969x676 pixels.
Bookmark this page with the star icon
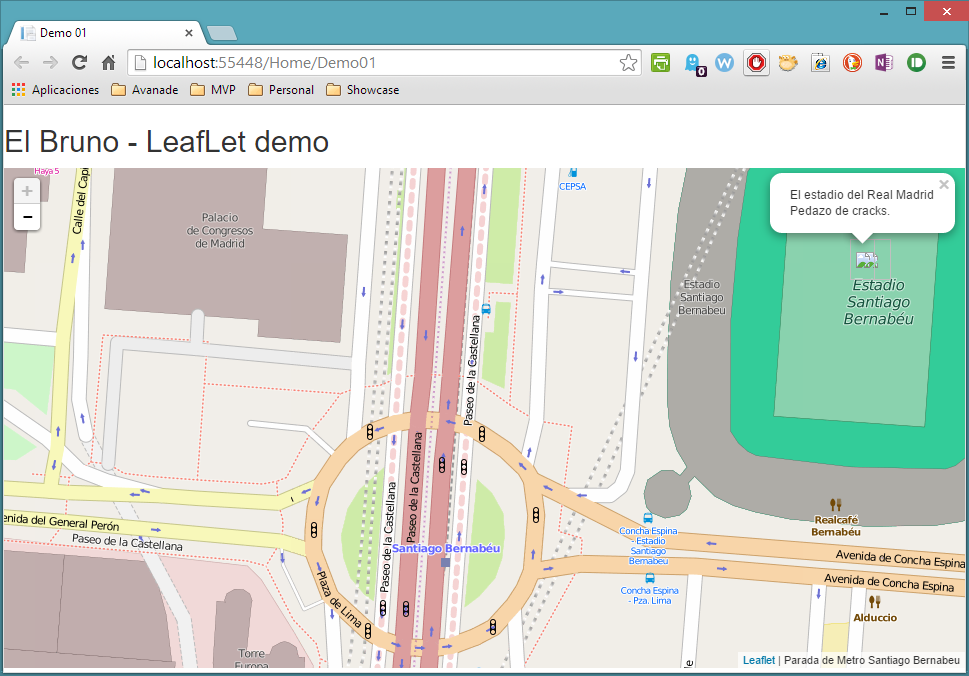tap(628, 63)
